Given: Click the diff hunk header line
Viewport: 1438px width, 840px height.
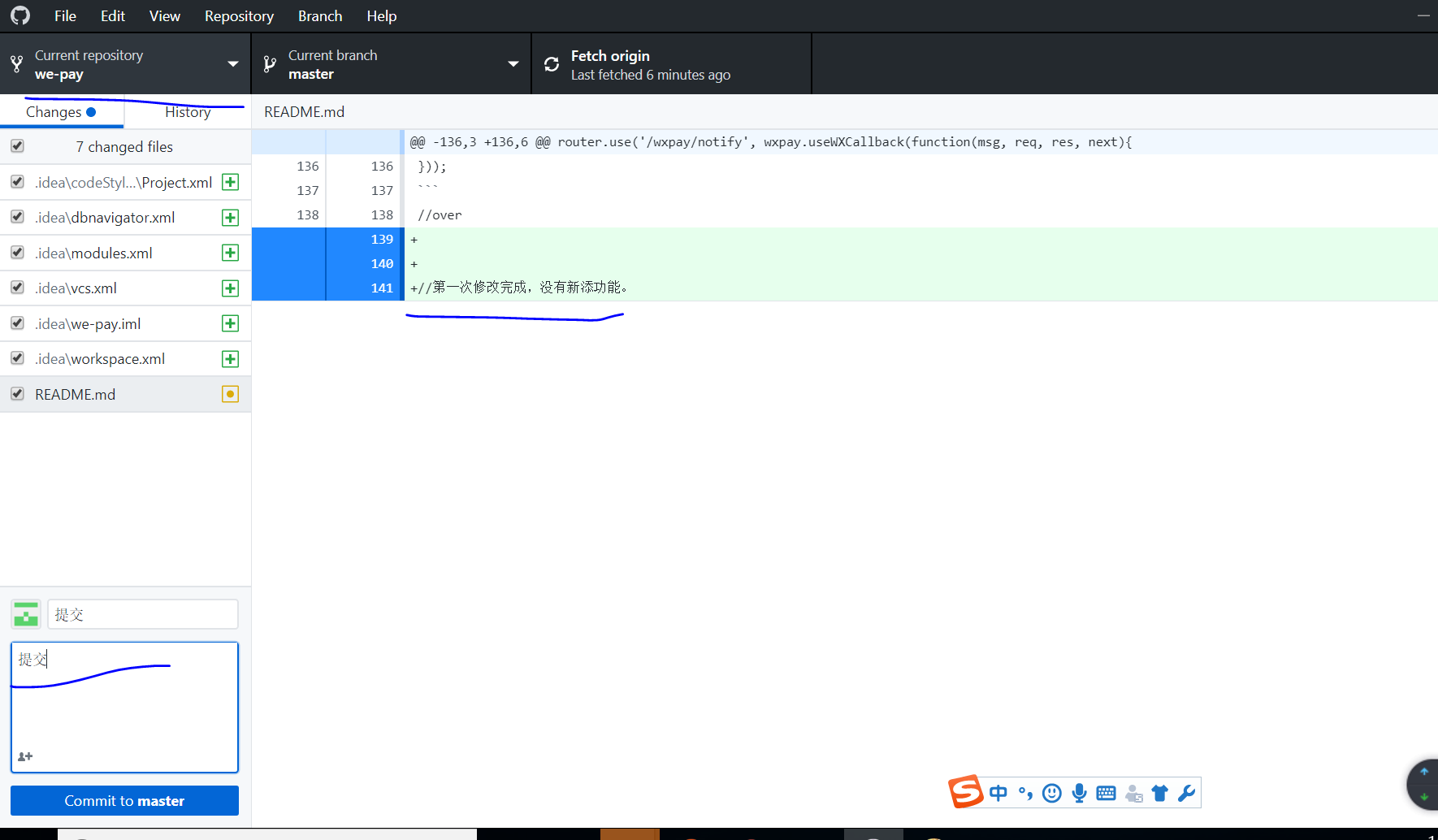Looking at the screenshot, I should (771, 142).
